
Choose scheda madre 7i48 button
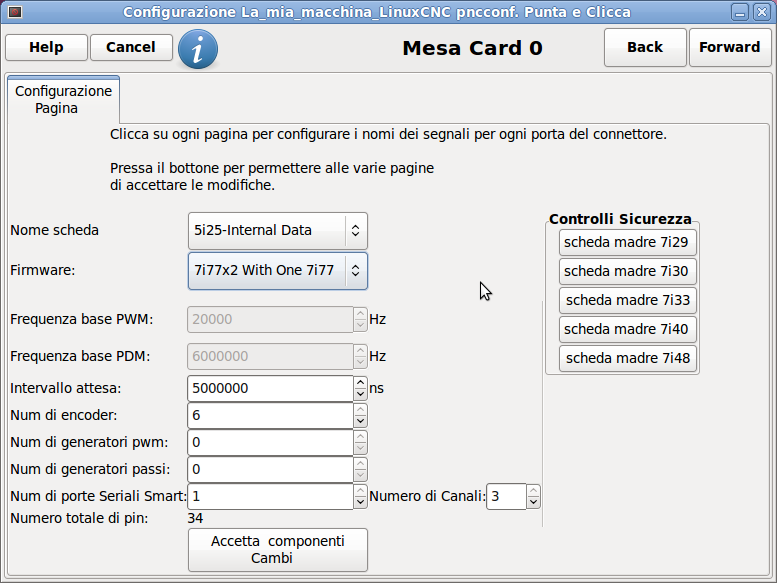tap(627, 359)
